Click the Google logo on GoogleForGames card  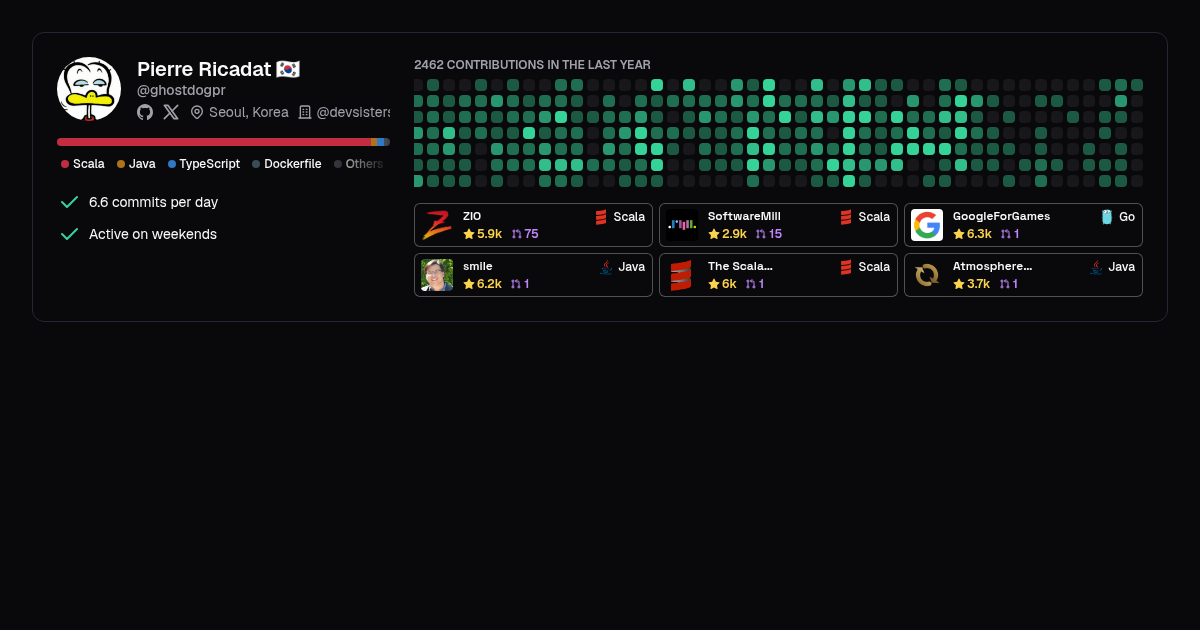[x=927, y=225]
